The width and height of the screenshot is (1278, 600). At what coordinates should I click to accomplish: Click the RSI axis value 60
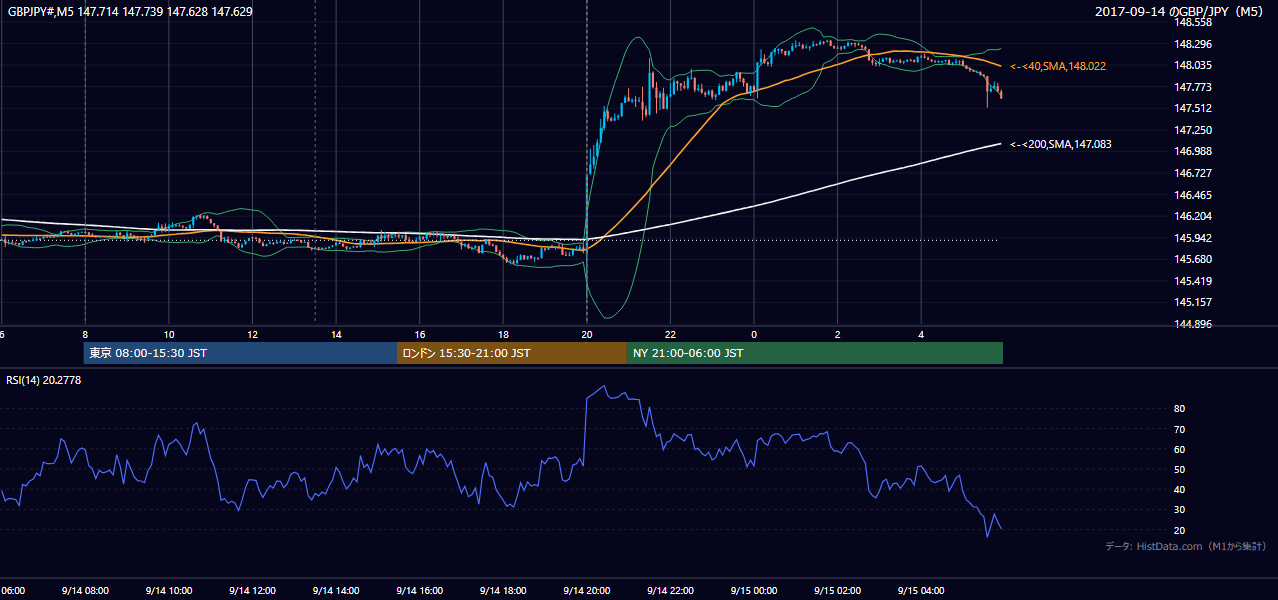pyautogui.click(x=1179, y=449)
